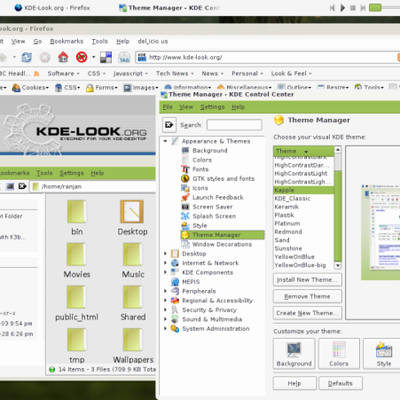This screenshot has width=400, height=400.
Task: Click the clear search icon beside Search
Action: 169,125
